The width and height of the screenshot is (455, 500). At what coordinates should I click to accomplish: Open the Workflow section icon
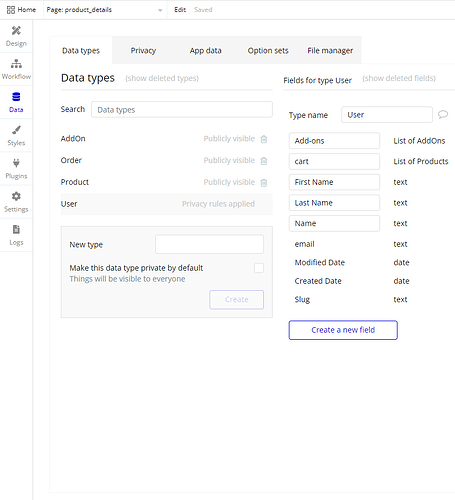16,63
